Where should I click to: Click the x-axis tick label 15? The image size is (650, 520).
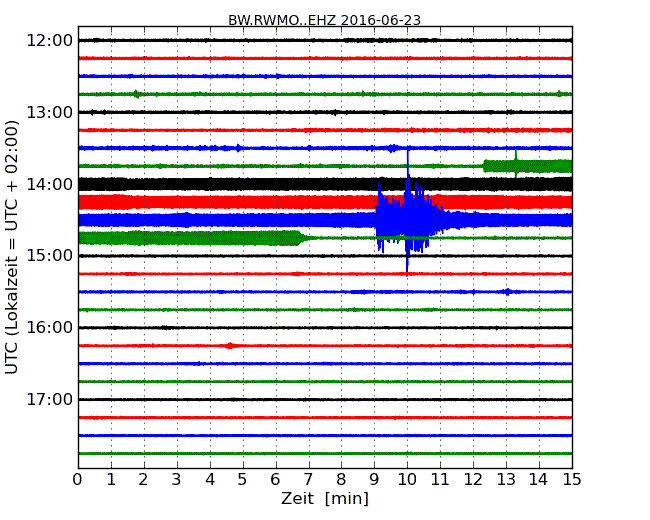572,480
